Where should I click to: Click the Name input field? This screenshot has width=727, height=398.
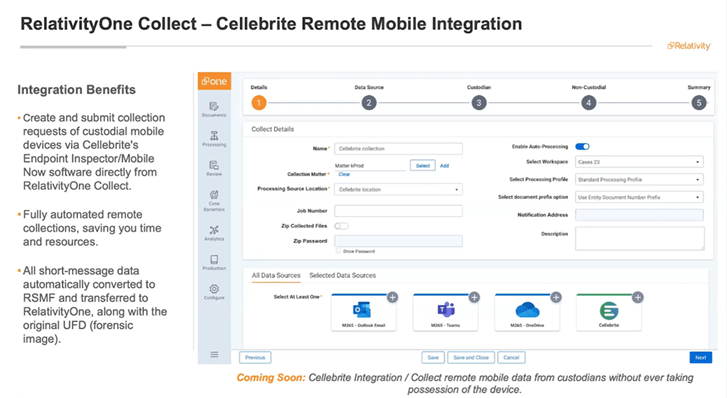[398, 148]
